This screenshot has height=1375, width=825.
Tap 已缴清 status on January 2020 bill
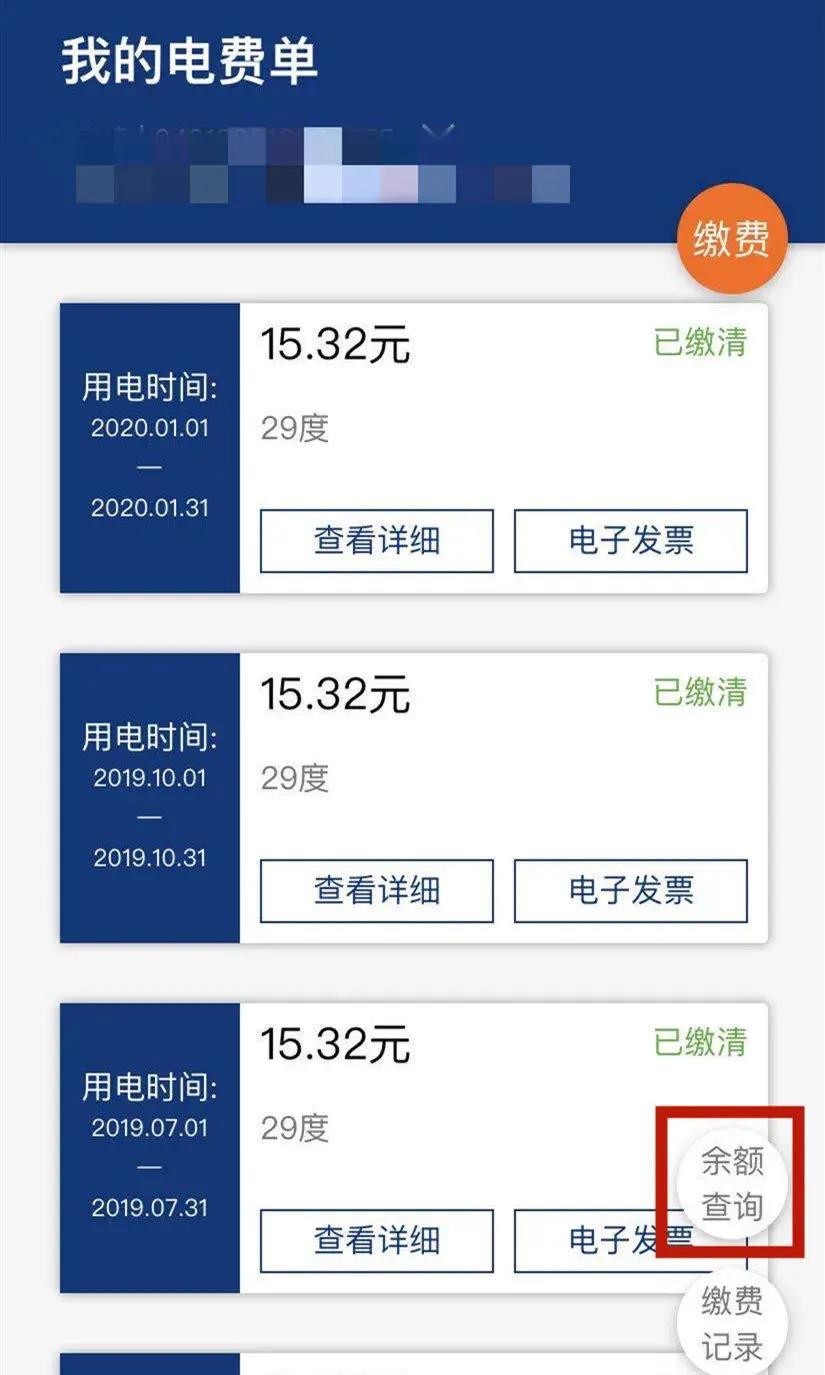point(700,343)
